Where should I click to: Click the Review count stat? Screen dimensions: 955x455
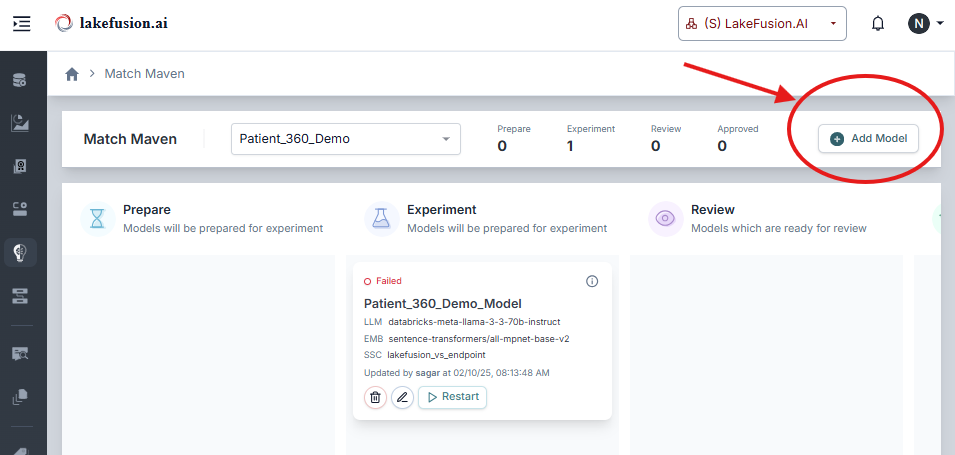click(x=666, y=138)
